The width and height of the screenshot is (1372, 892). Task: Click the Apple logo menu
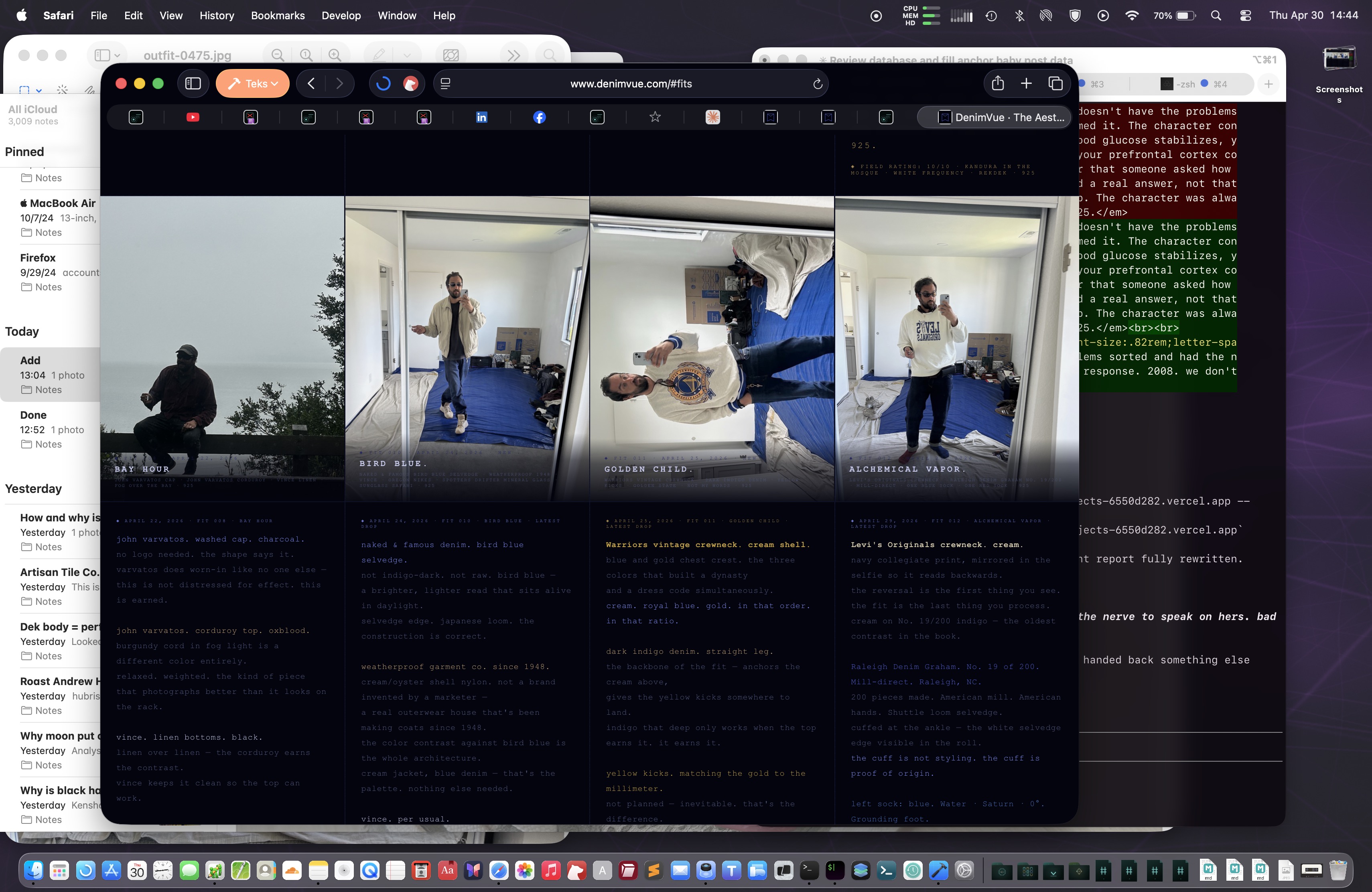[x=21, y=16]
